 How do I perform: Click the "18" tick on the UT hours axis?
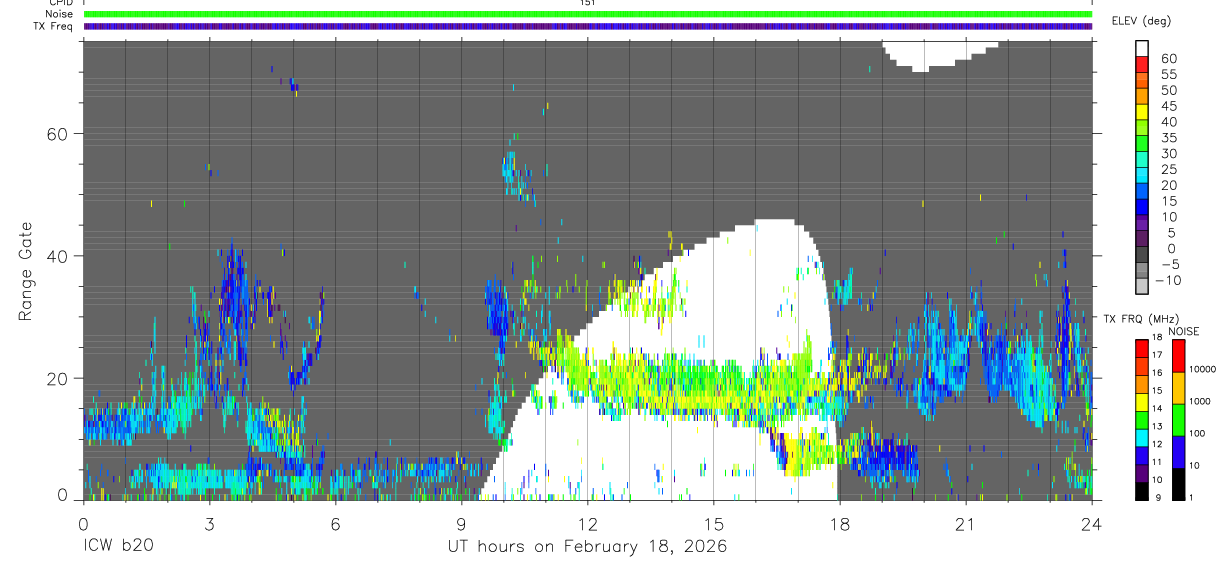(x=840, y=524)
